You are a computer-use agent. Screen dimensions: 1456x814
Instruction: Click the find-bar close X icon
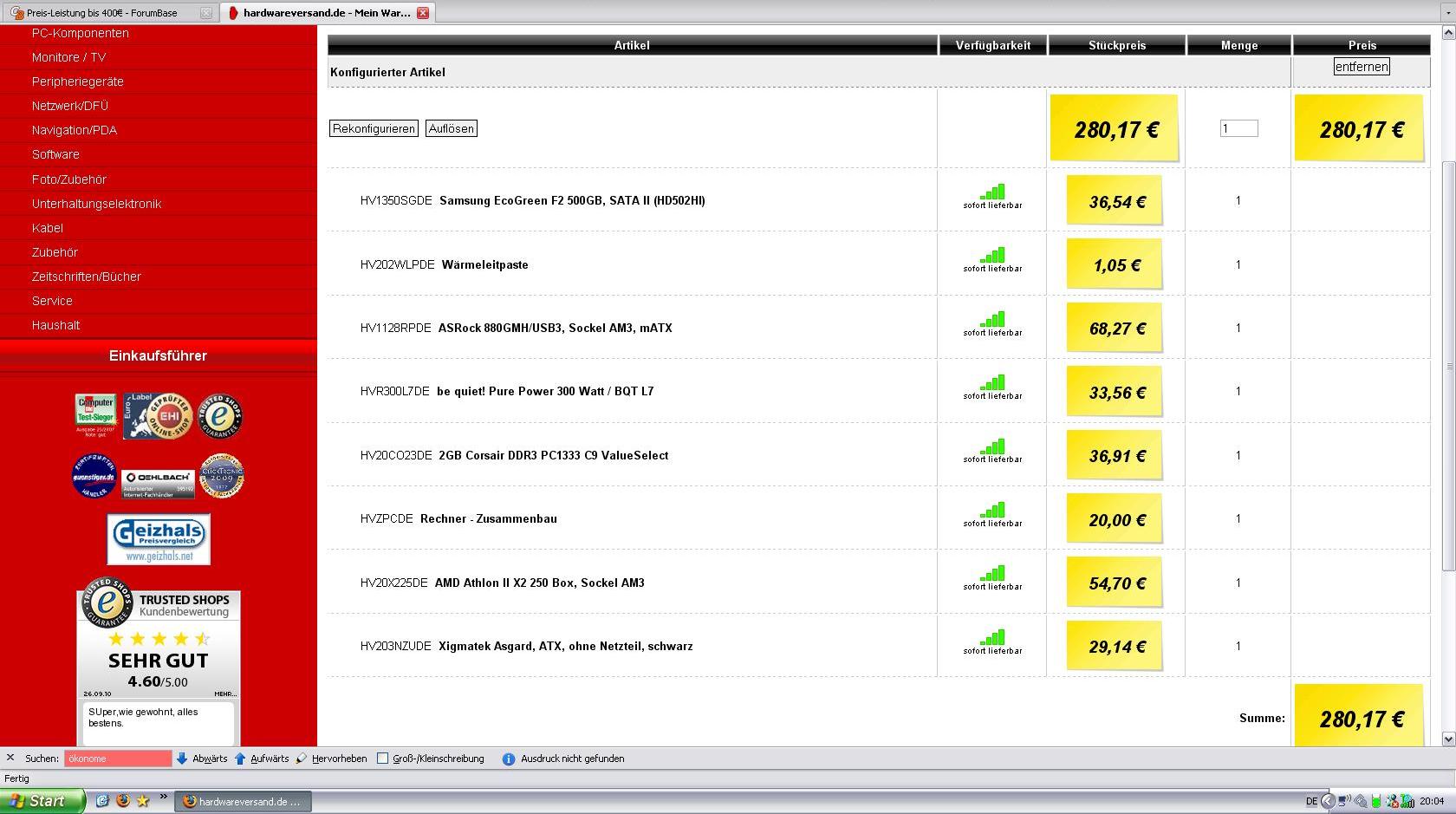tap(10, 758)
